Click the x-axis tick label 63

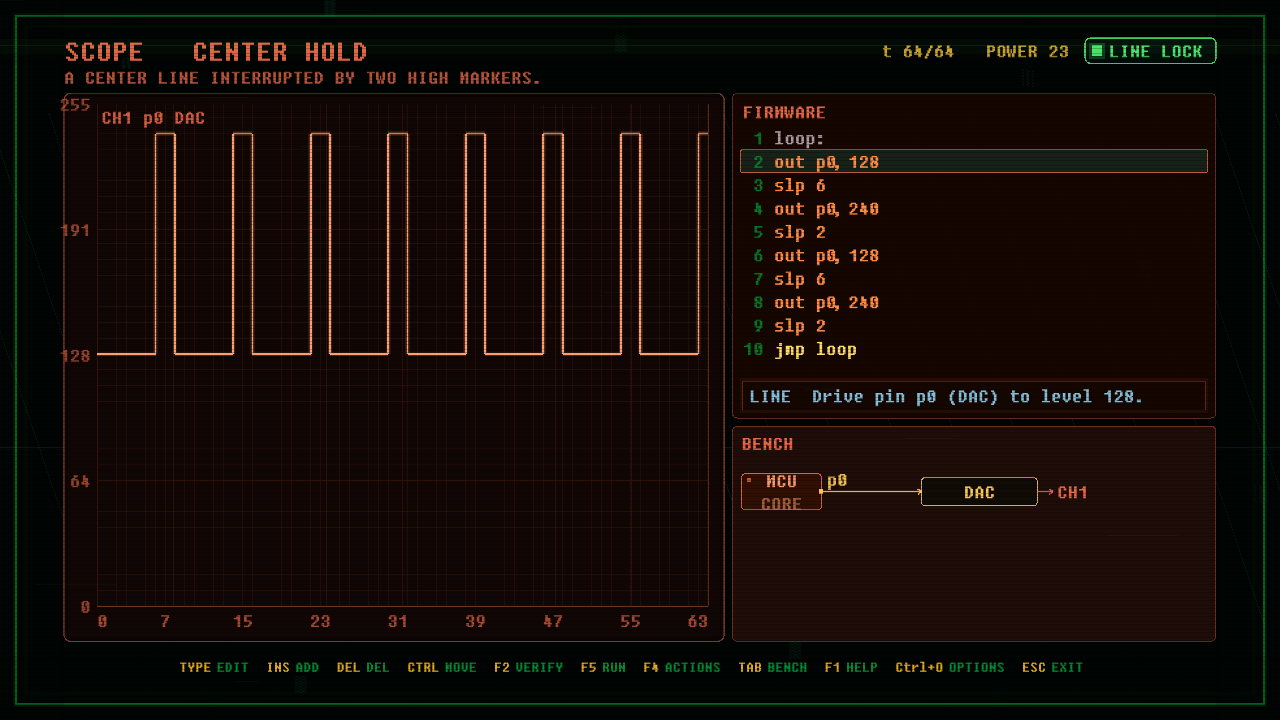pos(698,621)
